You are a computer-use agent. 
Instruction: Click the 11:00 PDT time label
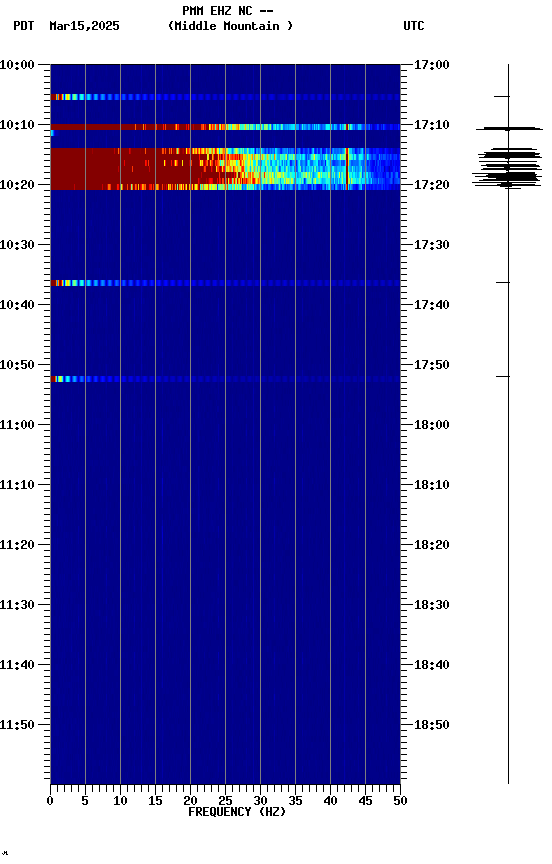17,425
